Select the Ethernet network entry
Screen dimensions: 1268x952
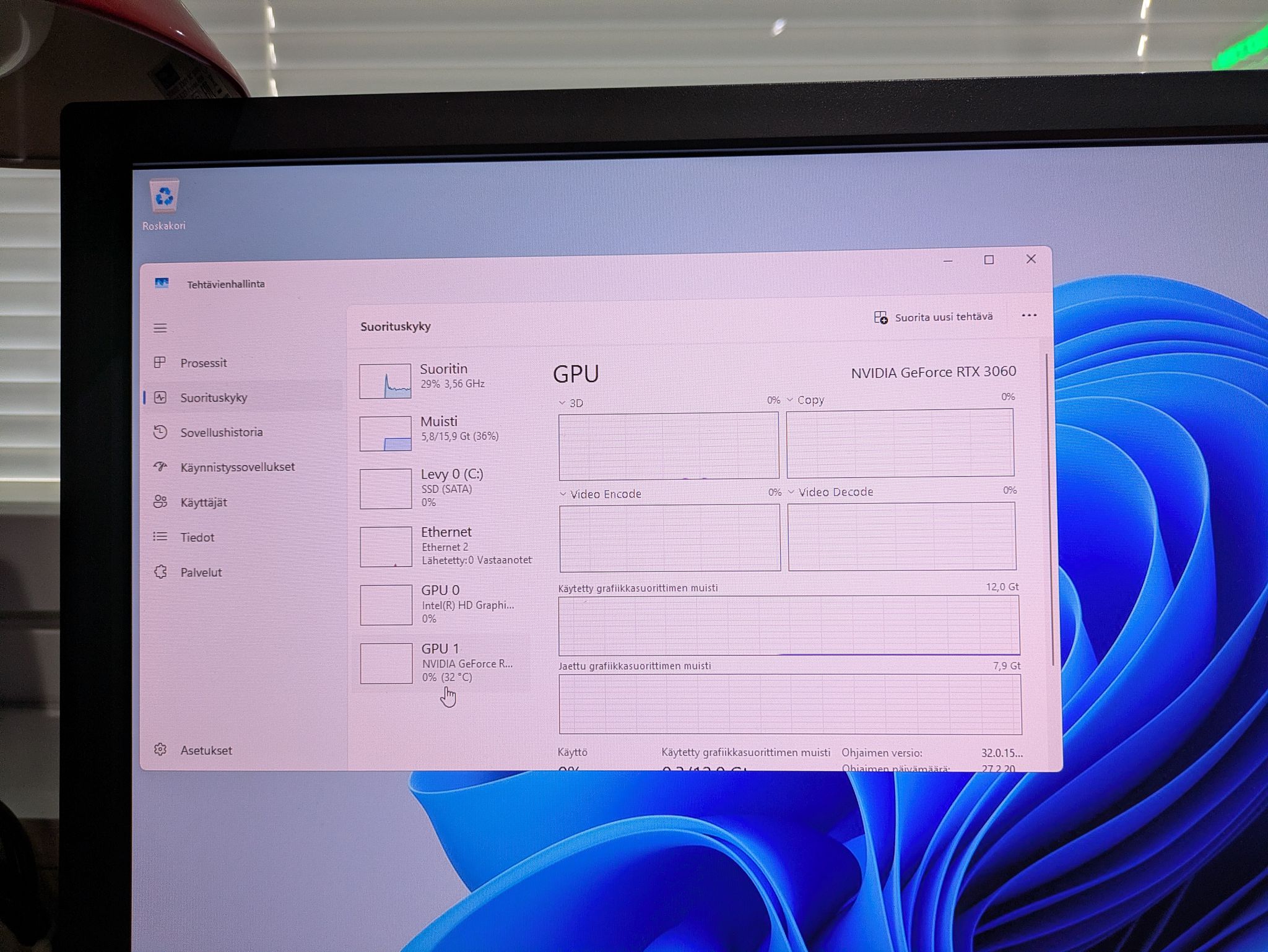[445, 545]
